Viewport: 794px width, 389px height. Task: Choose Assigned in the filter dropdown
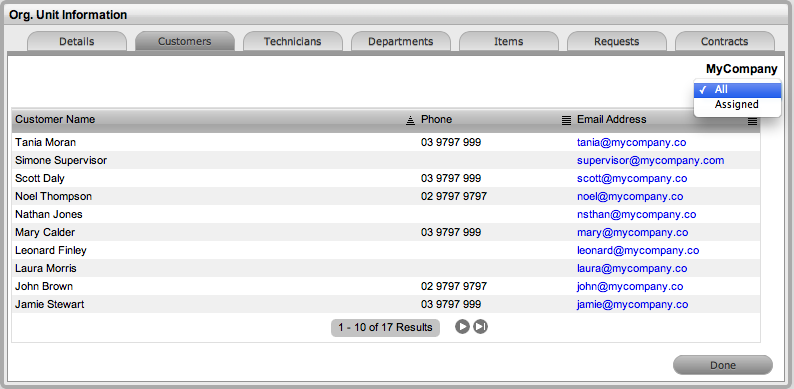click(x=738, y=105)
